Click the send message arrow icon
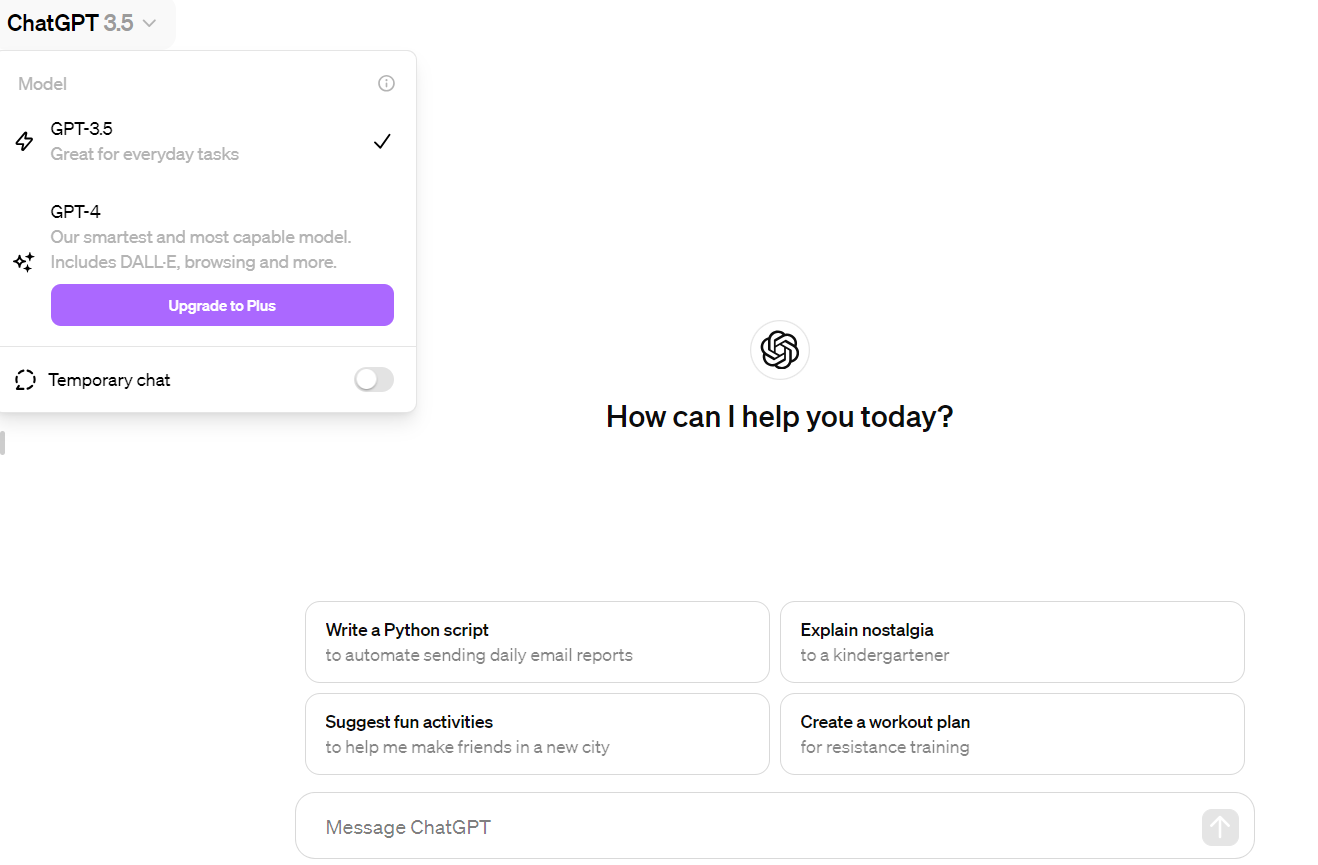 [x=1220, y=827]
